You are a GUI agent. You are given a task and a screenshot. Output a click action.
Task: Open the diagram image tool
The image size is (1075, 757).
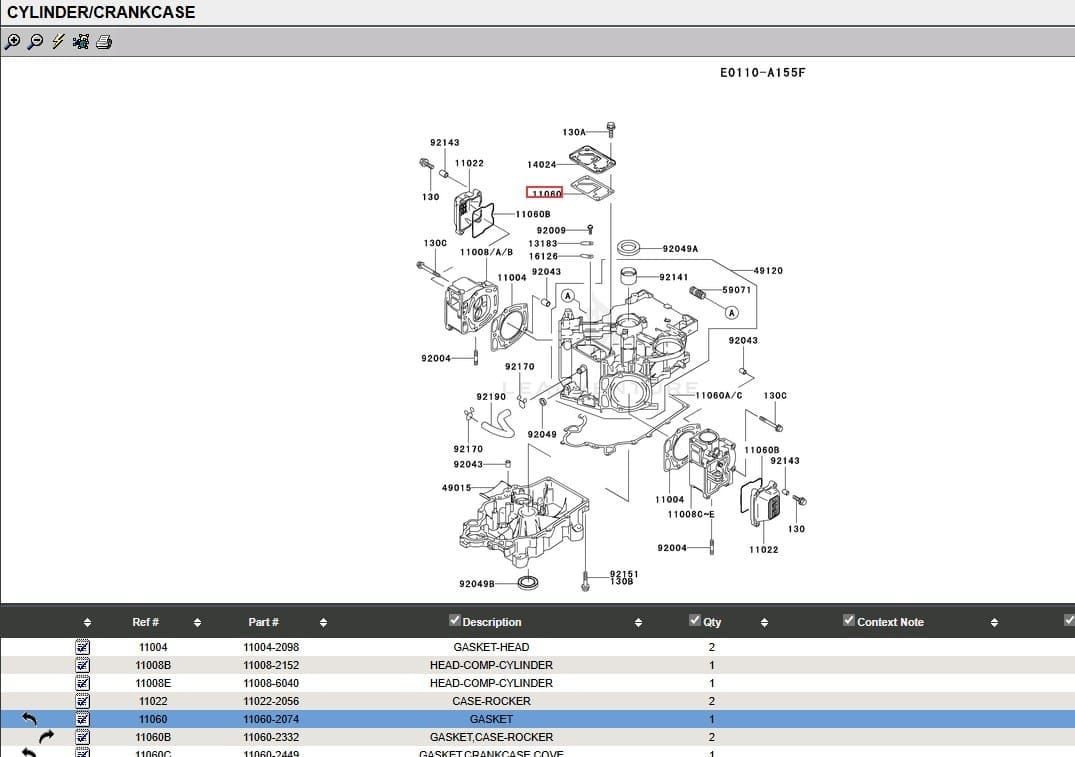[79, 42]
